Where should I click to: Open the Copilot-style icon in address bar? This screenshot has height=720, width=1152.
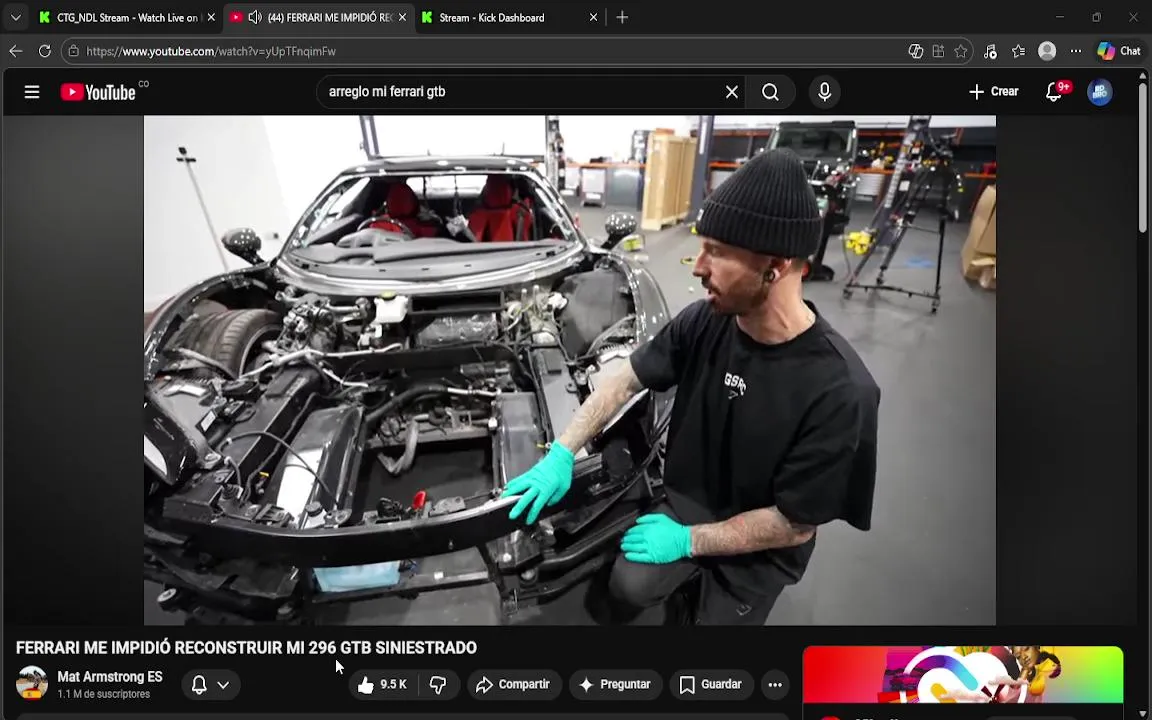915,51
